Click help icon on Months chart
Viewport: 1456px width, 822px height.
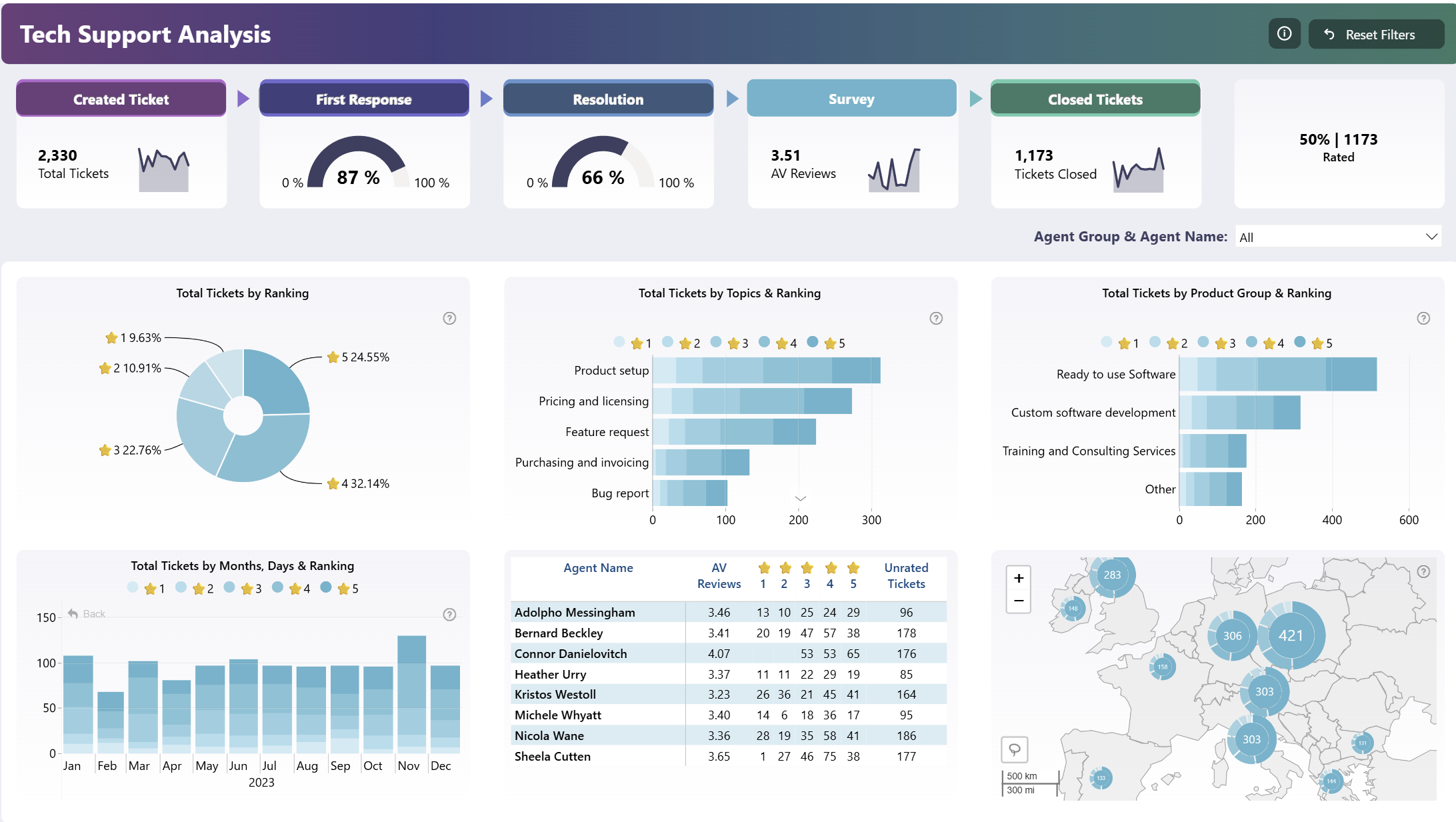pos(449,614)
